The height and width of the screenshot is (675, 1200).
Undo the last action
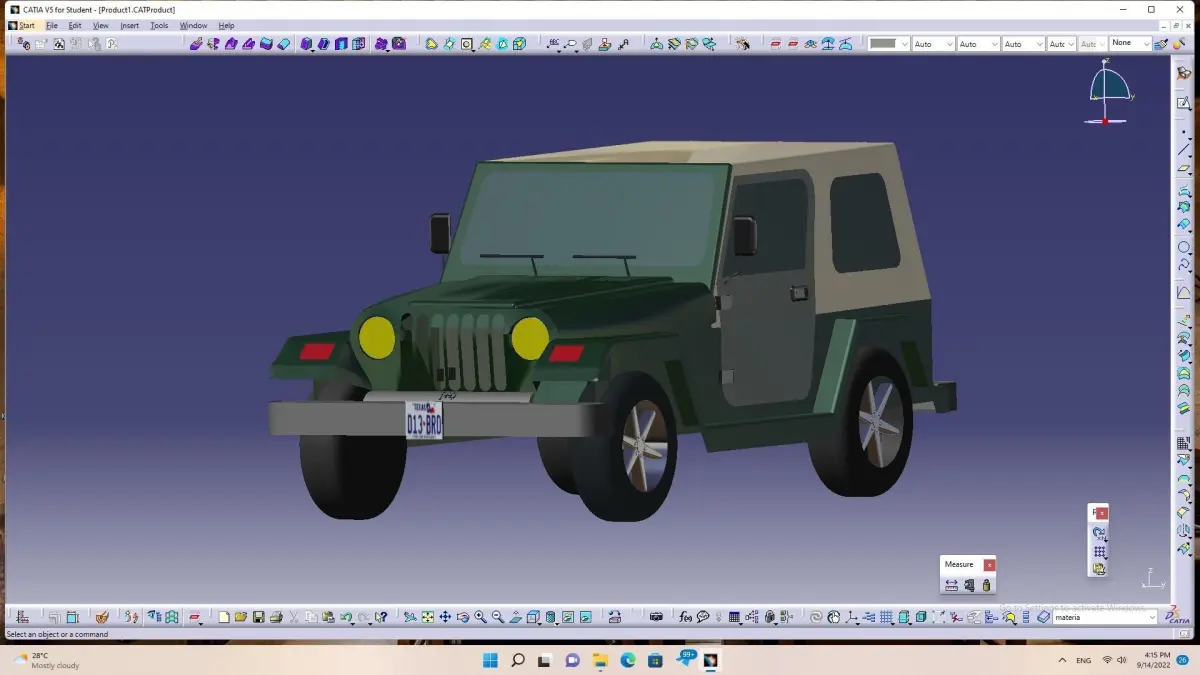[345, 617]
